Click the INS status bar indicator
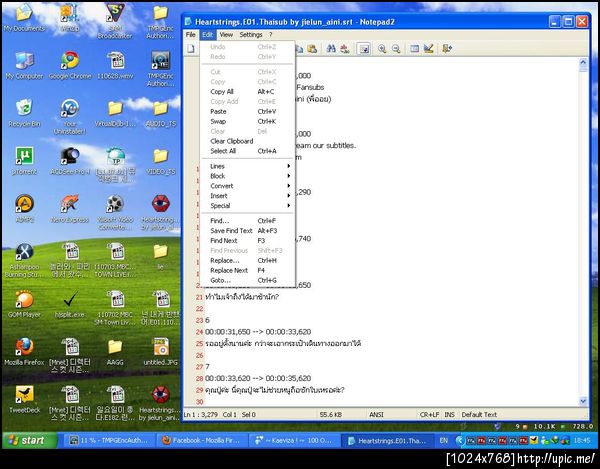 click(450, 415)
